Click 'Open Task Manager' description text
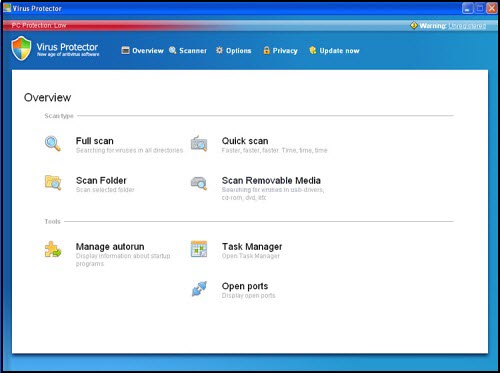This screenshot has width=500, height=373. pos(251,256)
